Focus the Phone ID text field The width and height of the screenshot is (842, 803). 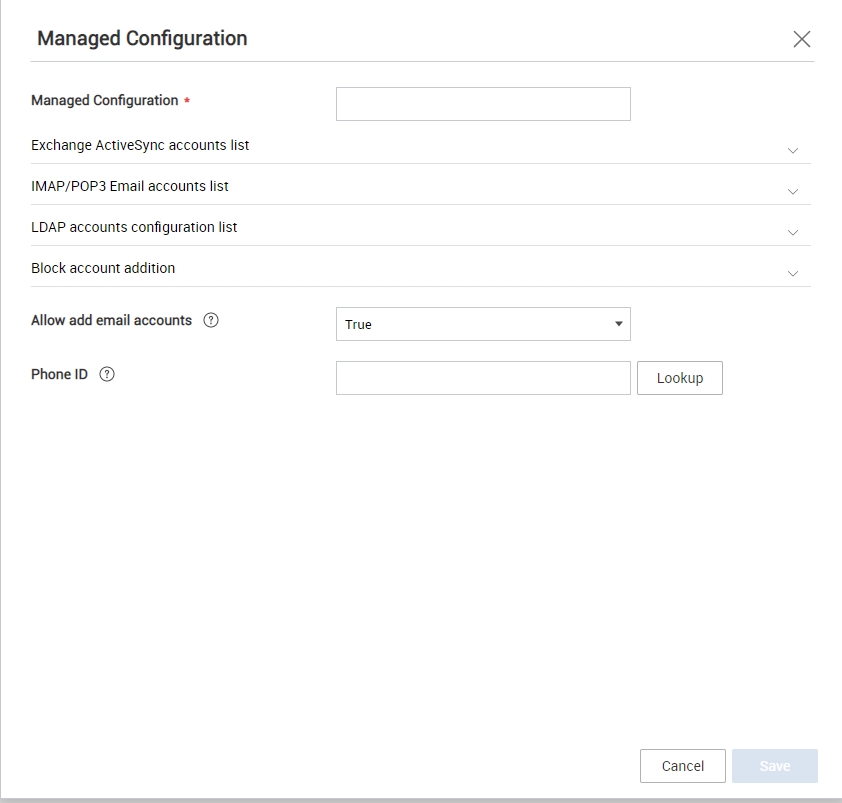tap(483, 378)
